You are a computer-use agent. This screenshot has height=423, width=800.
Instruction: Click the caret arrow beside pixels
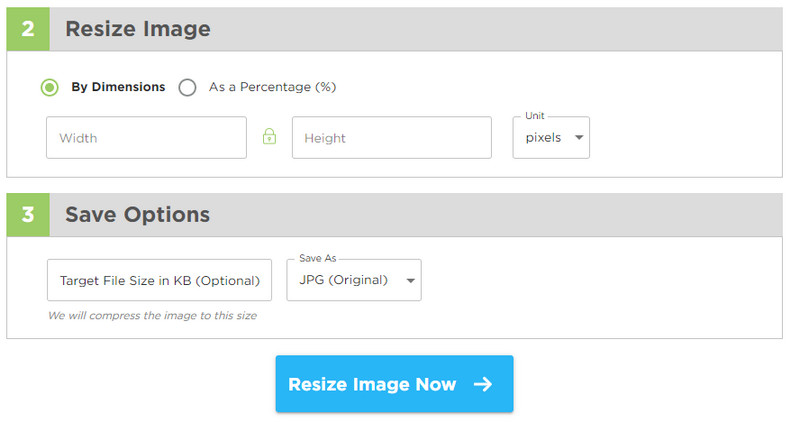coord(579,137)
